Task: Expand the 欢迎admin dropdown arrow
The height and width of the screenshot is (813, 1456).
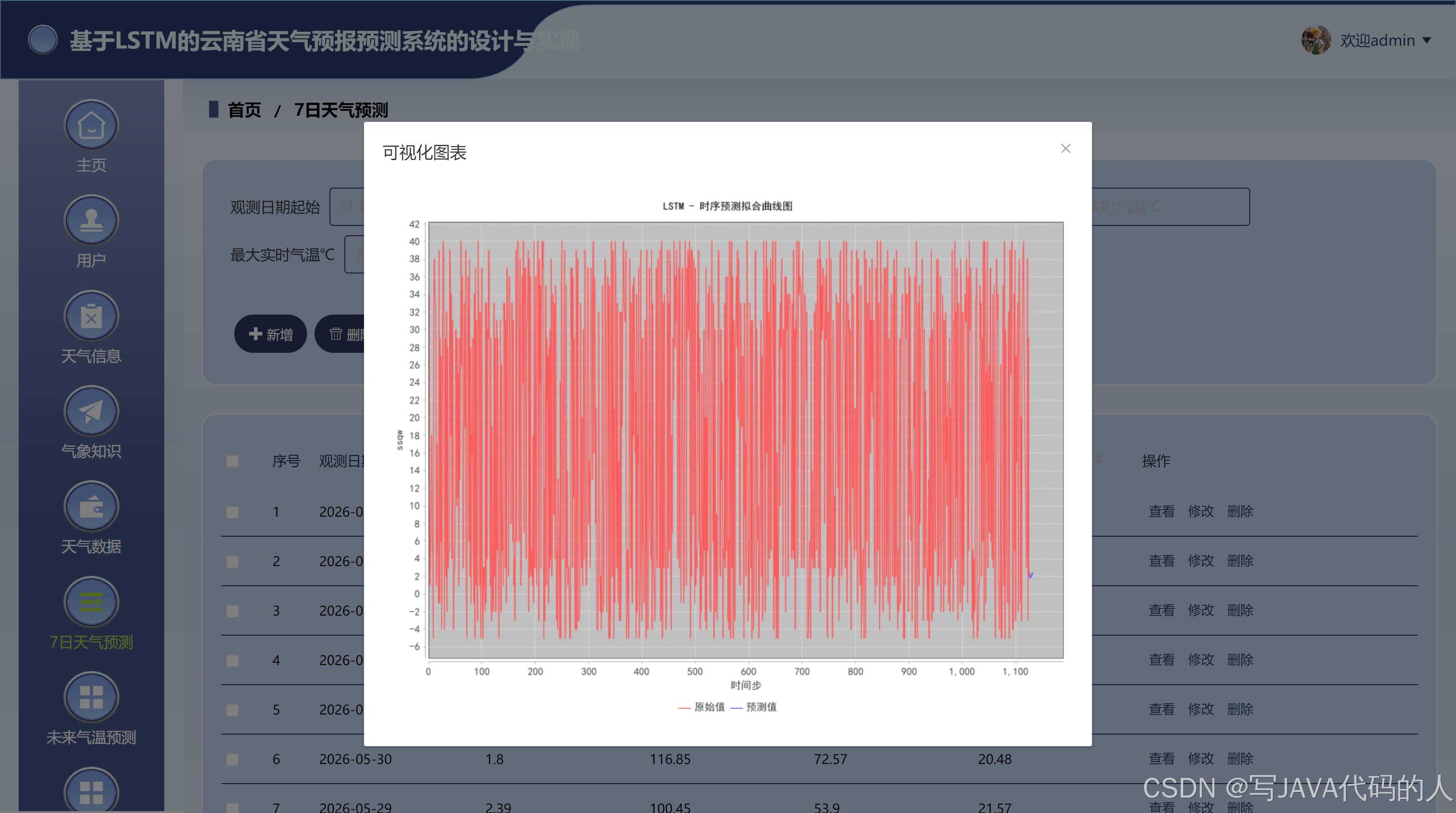Action: [x=1427, y=41]
